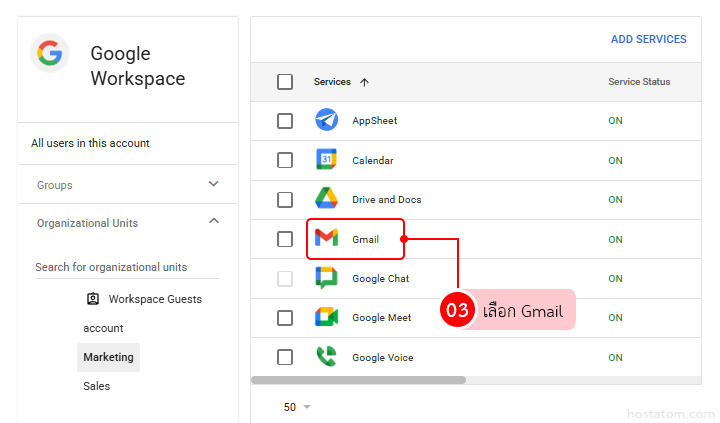The image size is (720, 423).
Task: Check the Google Meet row checkbox
Action: [x=285, y=318]
